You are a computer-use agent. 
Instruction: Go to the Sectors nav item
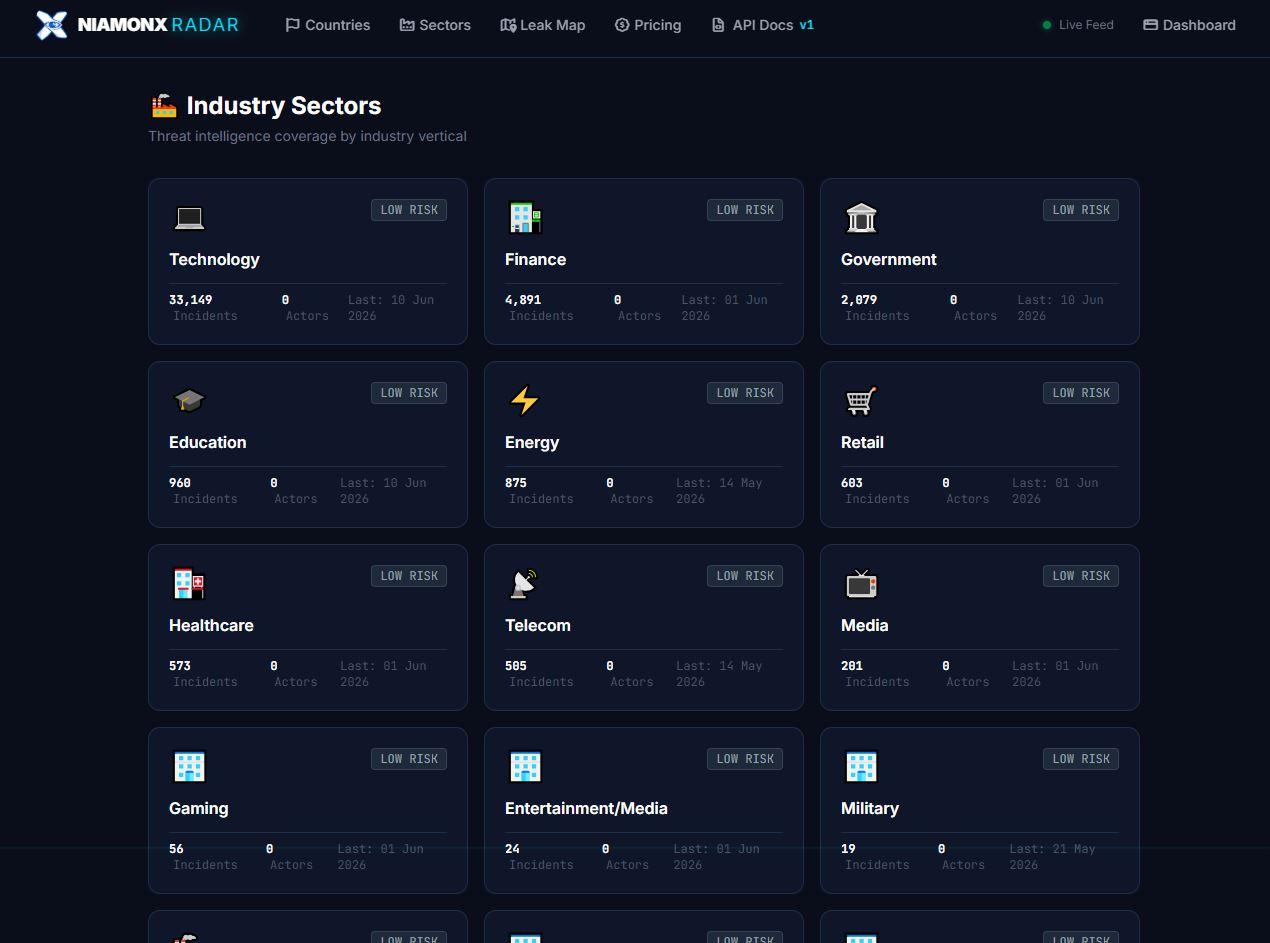click(x=435, y=25)
